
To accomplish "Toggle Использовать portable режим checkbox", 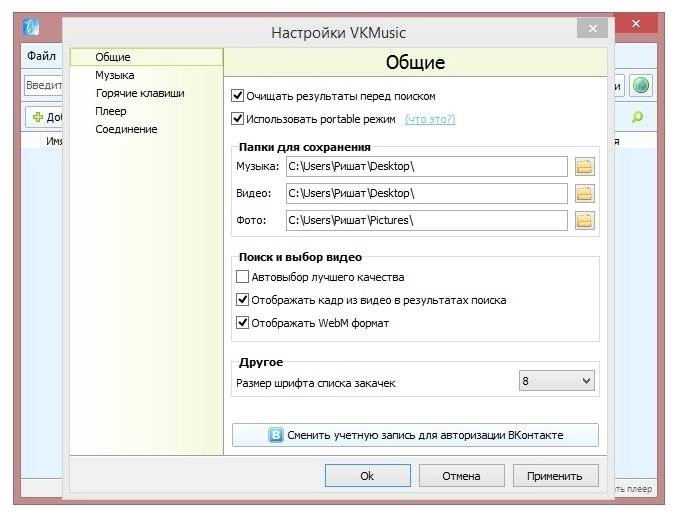I will point(237,119).
